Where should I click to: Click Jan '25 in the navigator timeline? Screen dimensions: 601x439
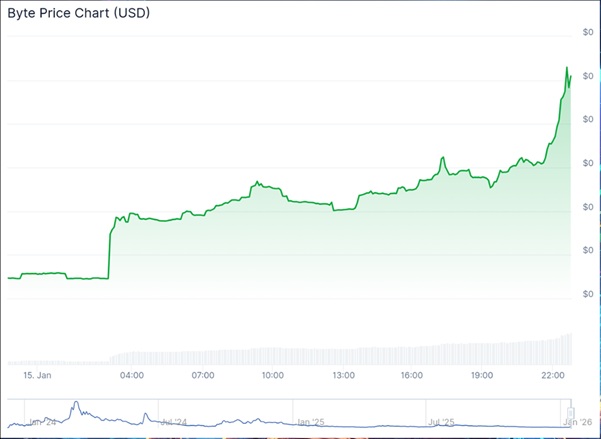309,422
